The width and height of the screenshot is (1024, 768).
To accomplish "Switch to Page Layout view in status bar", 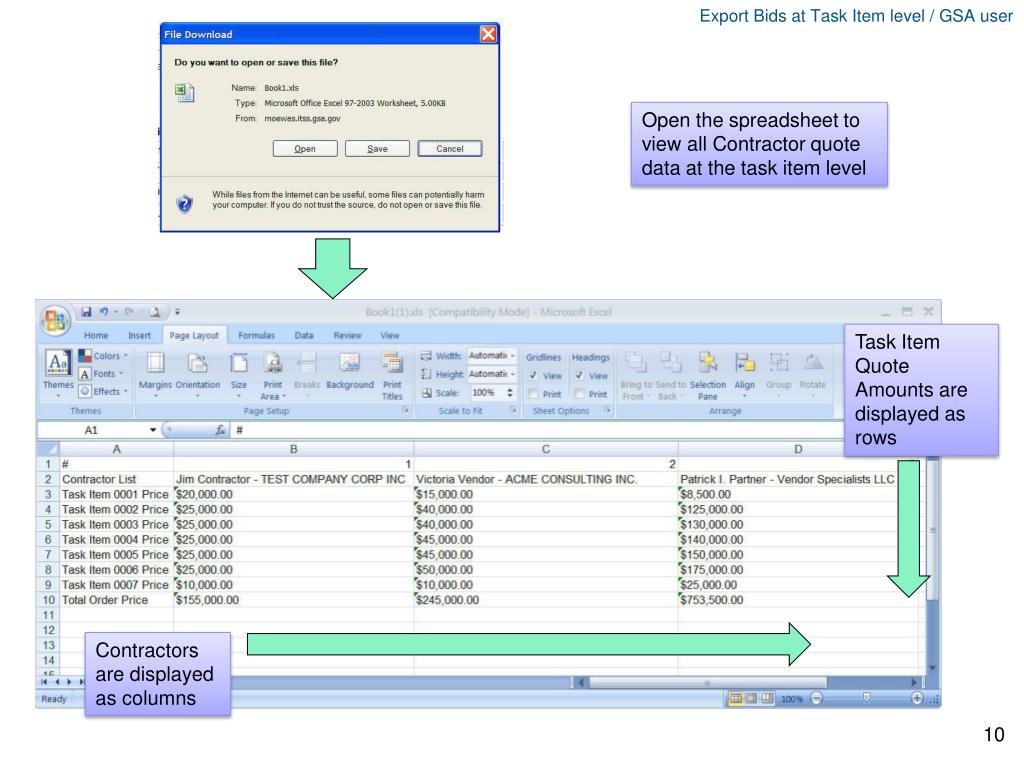I will pyautogui.click(x=751, y=698).
